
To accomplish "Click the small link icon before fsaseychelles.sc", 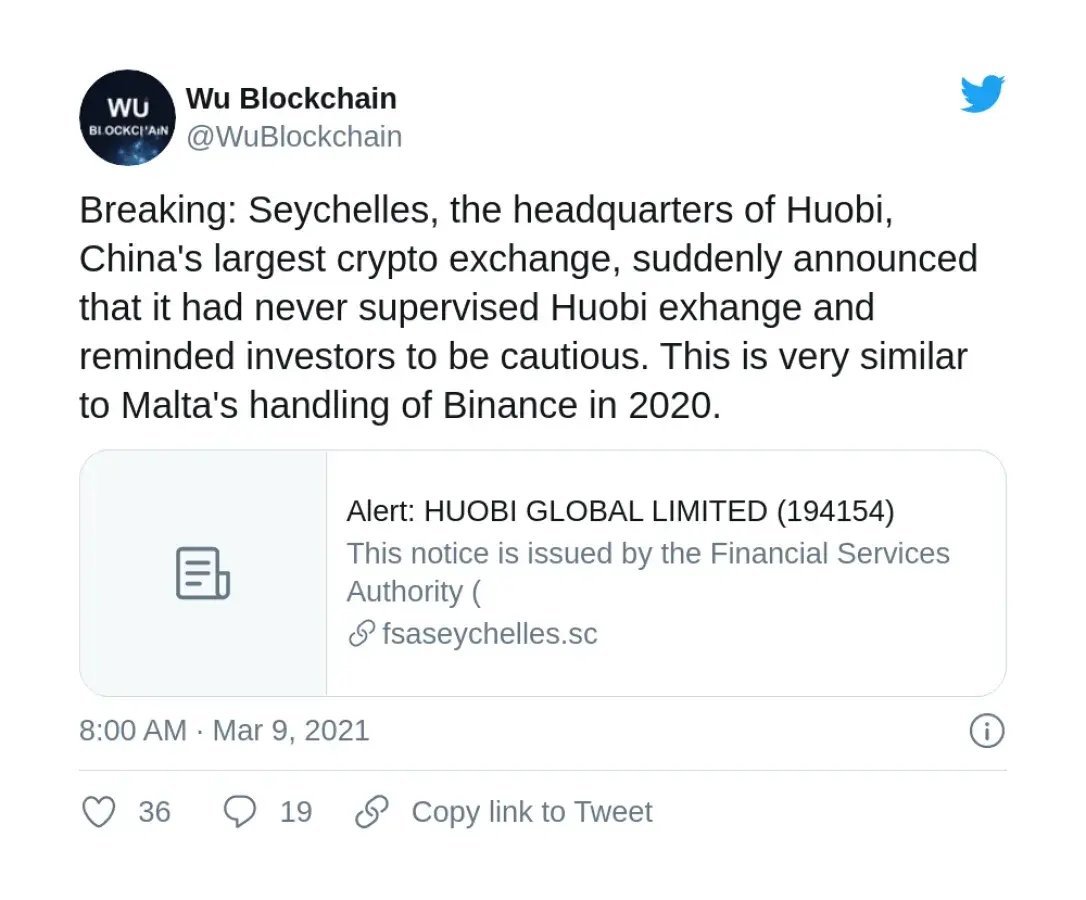I will point(358,634).
